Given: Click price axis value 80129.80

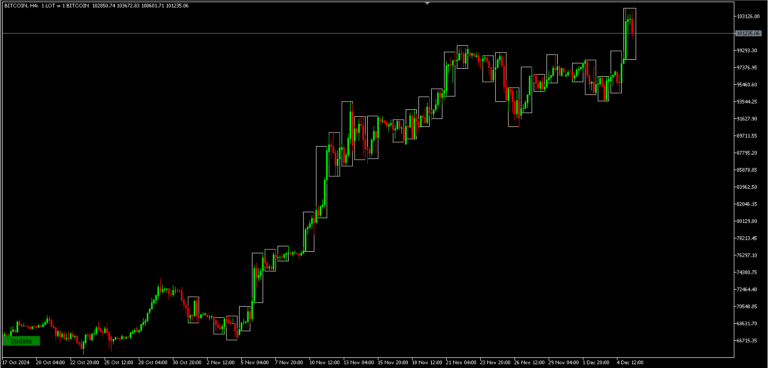Looking at the screenshot, I should 747,221.
